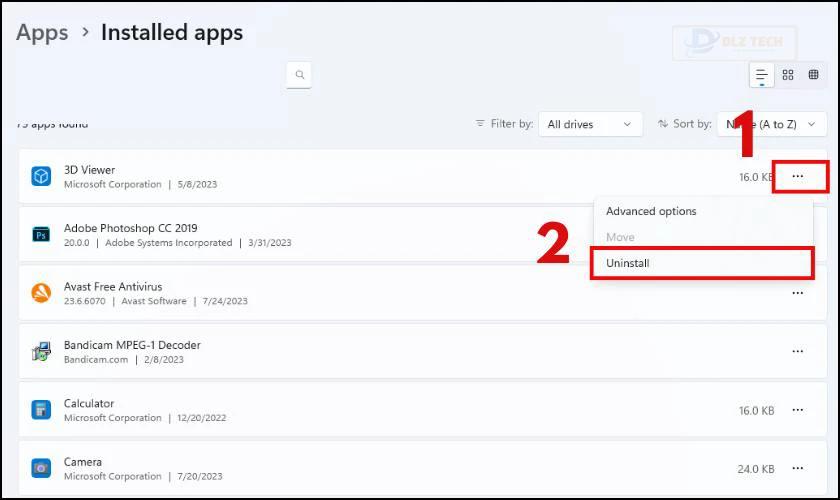The image size is (840, 500).
Task: Click the Installed apps heading
Action: click(x=172, y=33)
